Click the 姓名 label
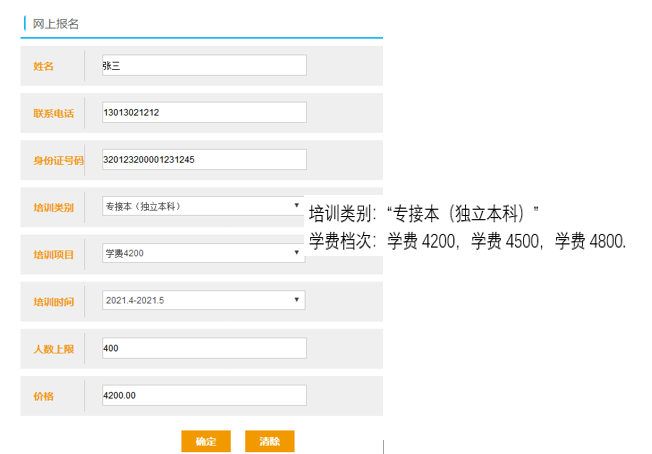 (x=43, y=66)
